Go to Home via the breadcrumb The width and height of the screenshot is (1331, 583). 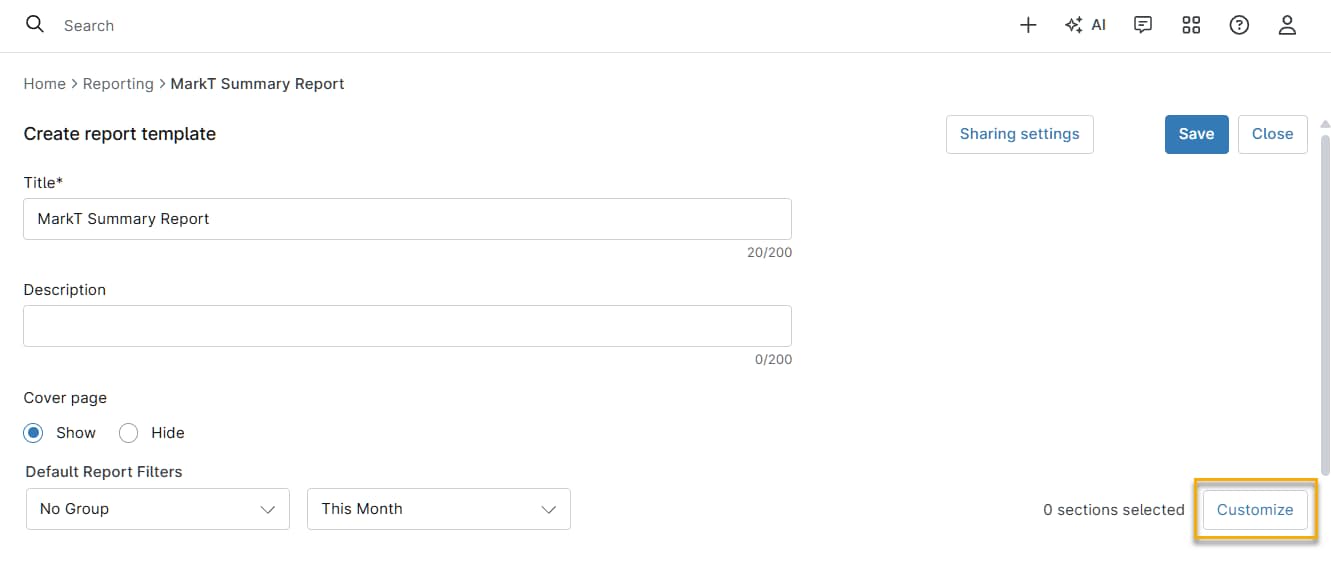pyautogui.click(x=44, y=83)
